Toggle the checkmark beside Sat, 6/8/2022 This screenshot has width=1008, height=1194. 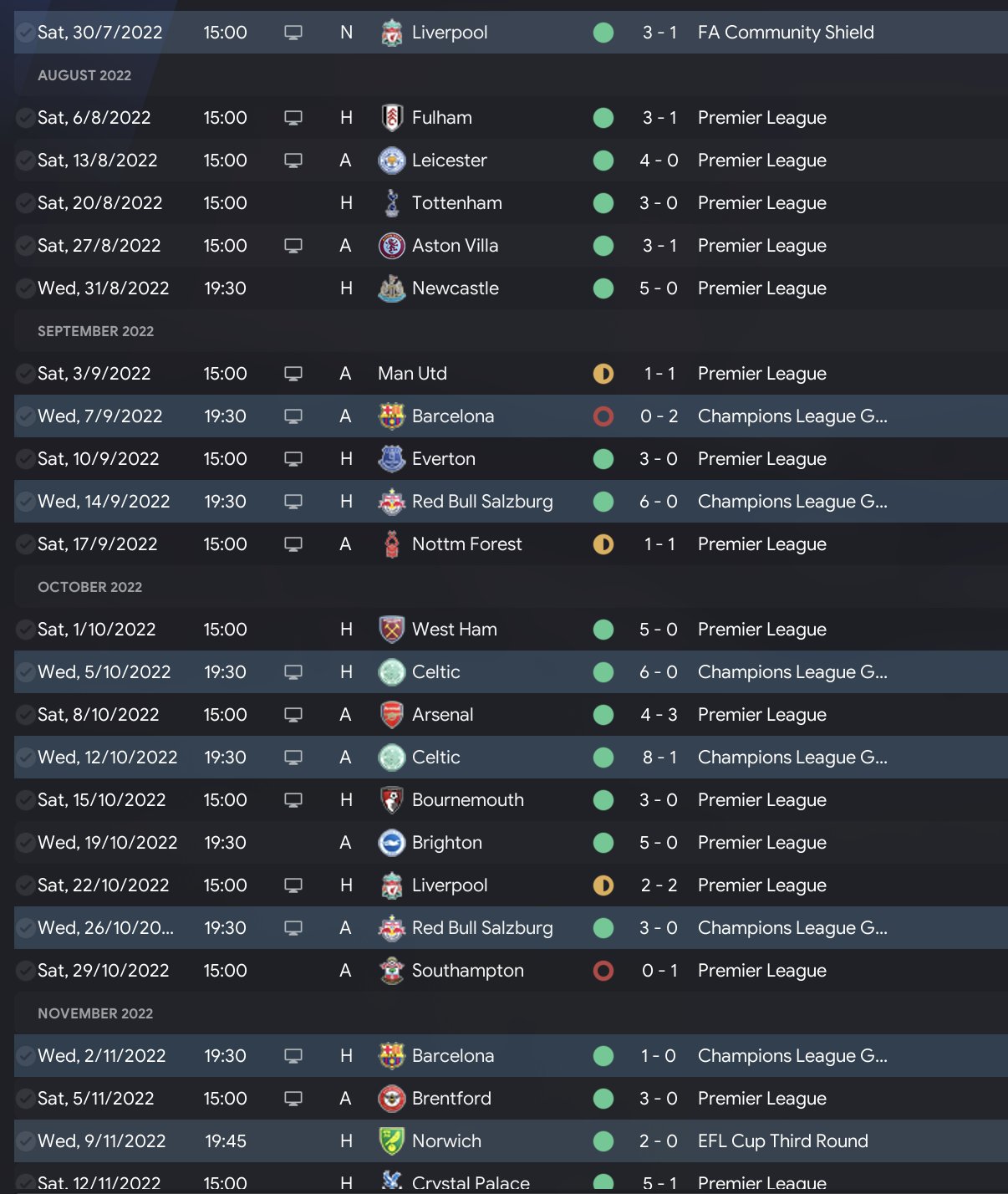(26, 118)
